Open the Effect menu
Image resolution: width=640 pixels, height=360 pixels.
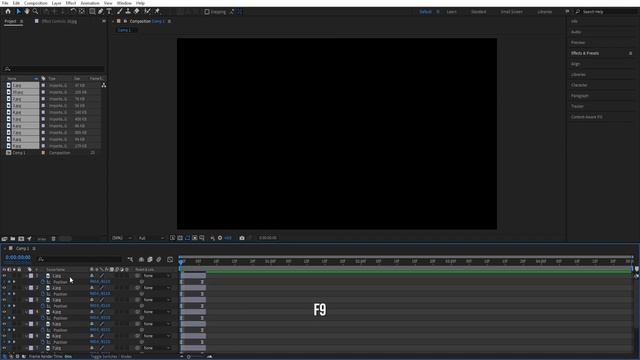[71, 3]
